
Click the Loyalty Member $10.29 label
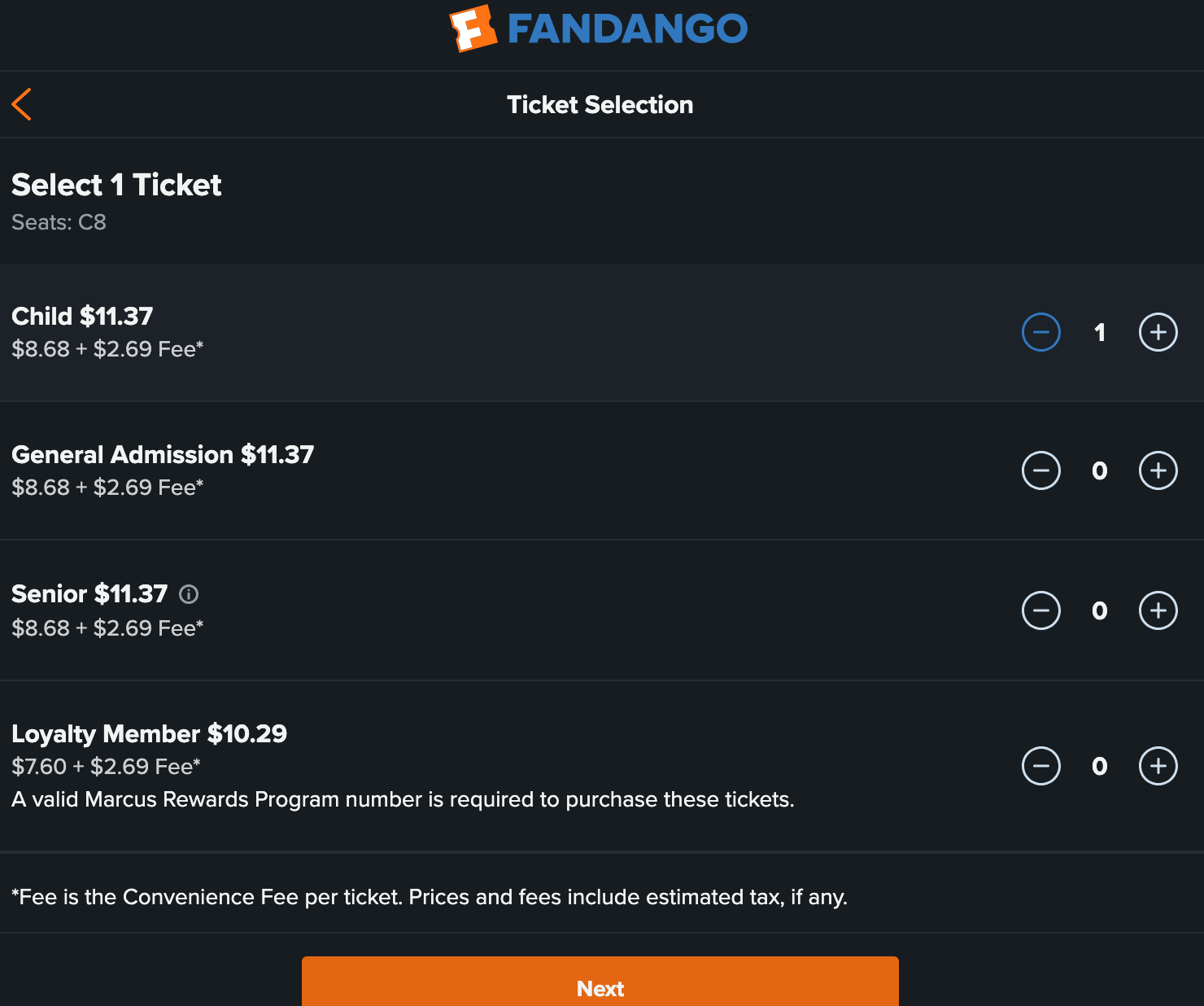pyautogui.click(x=149, y=733)
